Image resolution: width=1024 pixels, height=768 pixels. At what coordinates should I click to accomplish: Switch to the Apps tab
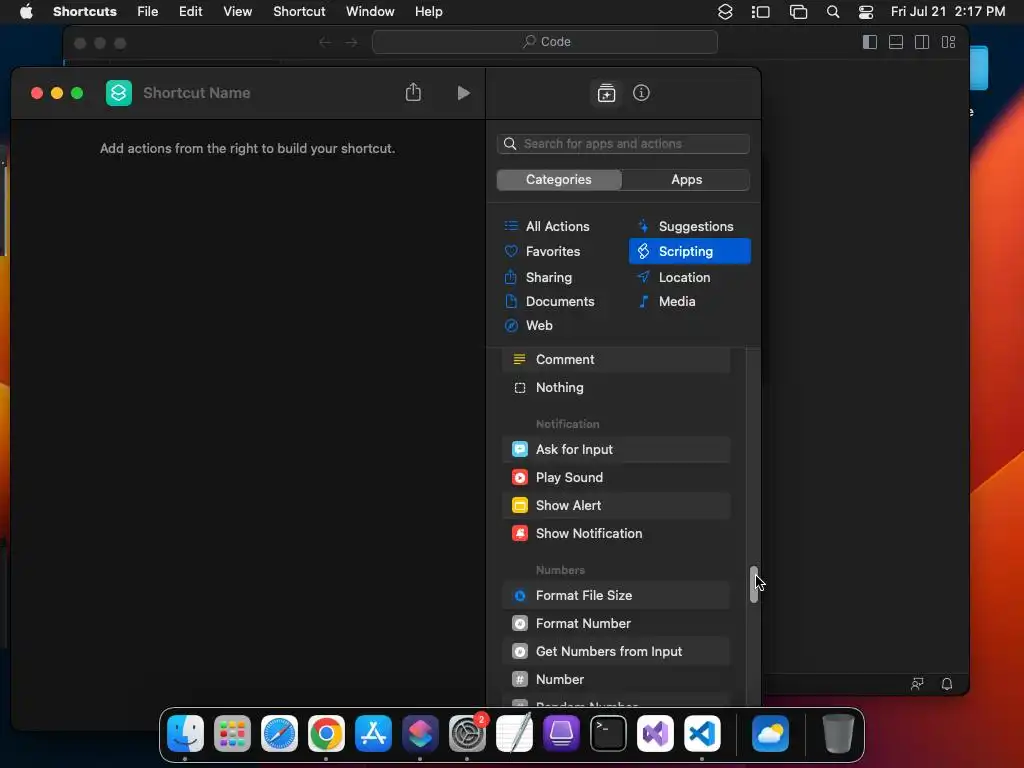pos(686,180)
